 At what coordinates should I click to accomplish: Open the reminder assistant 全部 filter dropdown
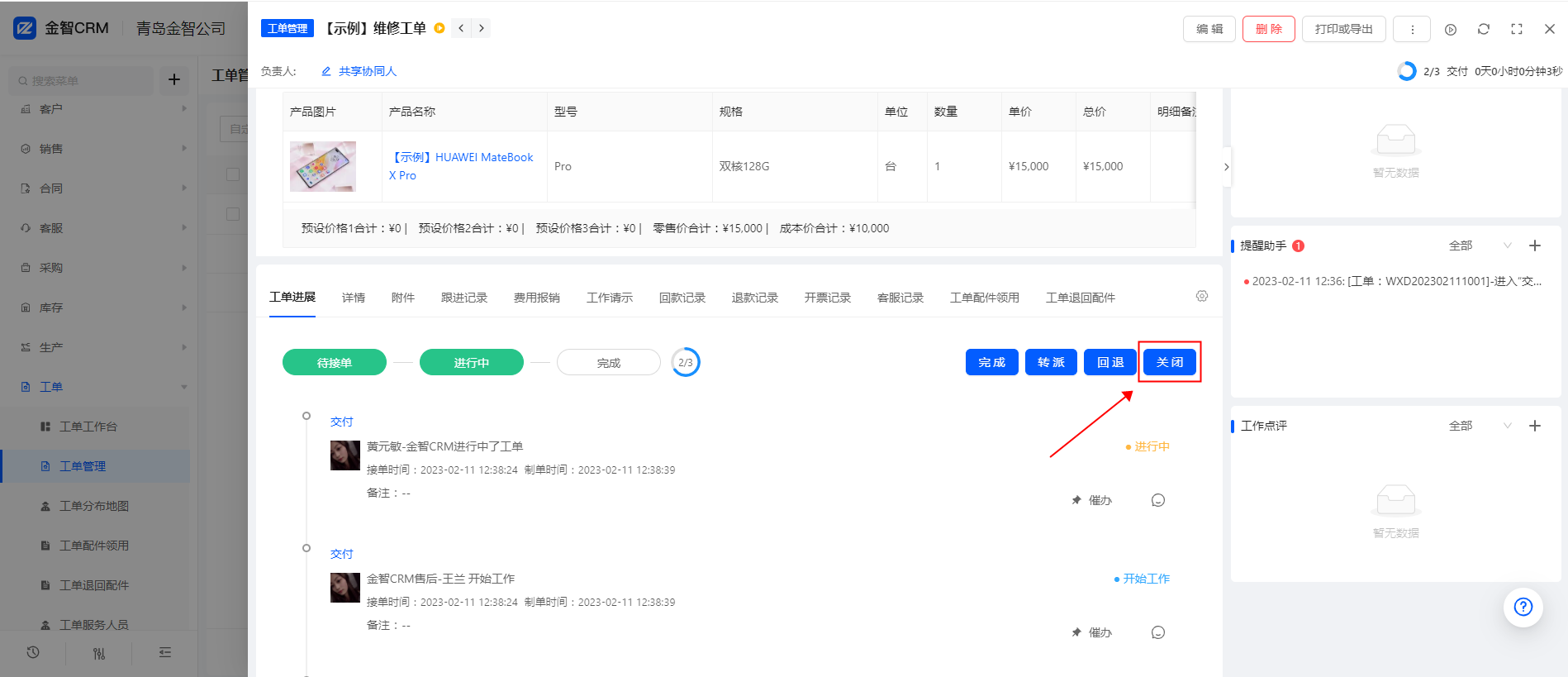coord(1480,246)
